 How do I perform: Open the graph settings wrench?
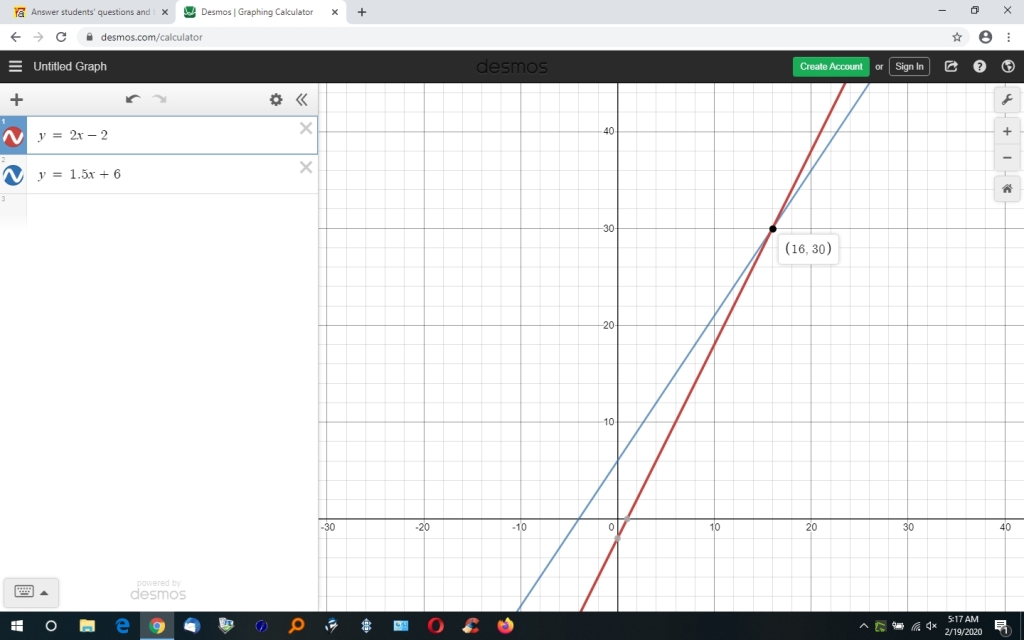click(x=1007, y=99)
